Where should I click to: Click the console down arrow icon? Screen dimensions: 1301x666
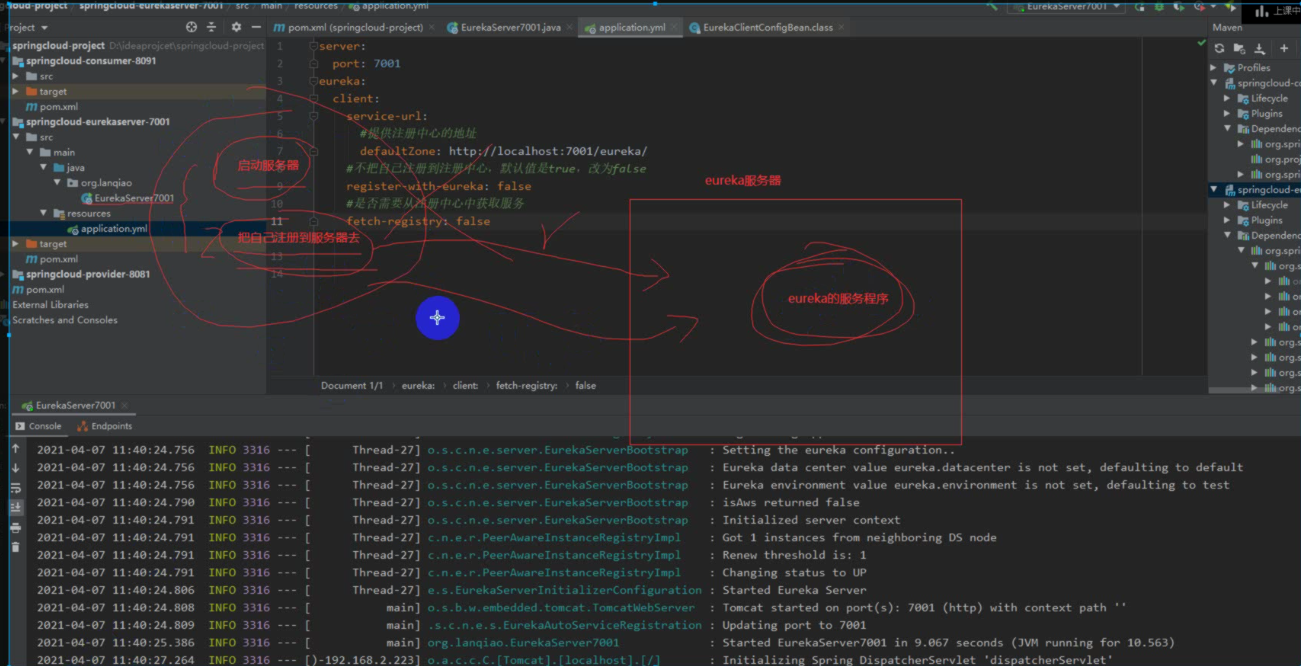15,469
